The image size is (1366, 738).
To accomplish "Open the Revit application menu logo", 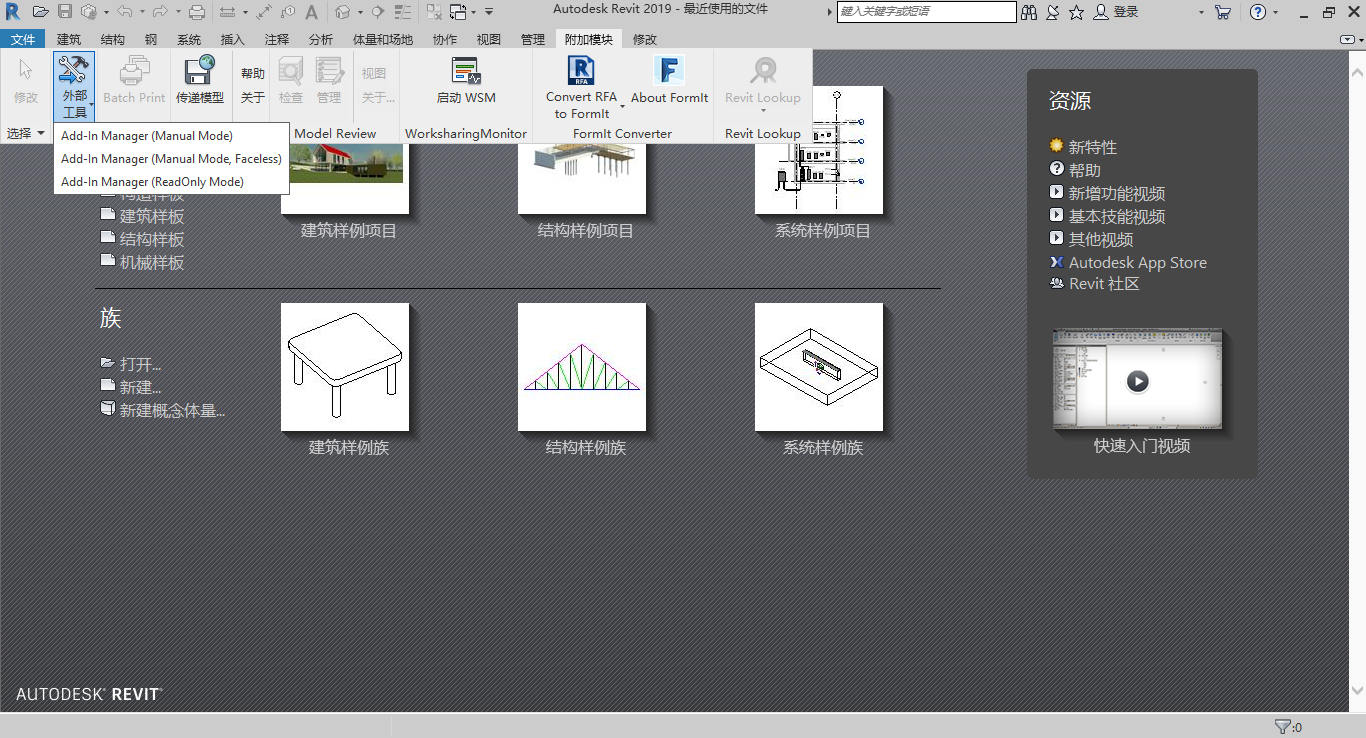I will coord(12,12).
